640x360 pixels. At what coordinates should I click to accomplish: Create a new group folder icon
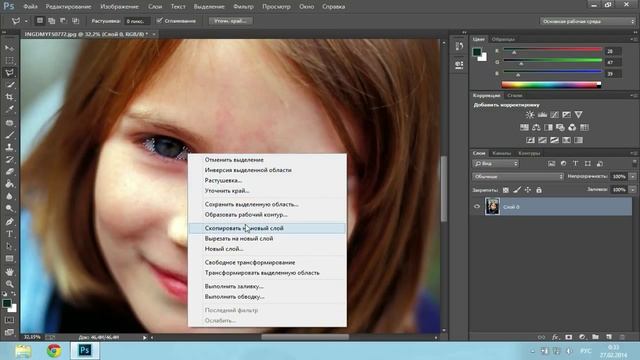click(596, 337)
